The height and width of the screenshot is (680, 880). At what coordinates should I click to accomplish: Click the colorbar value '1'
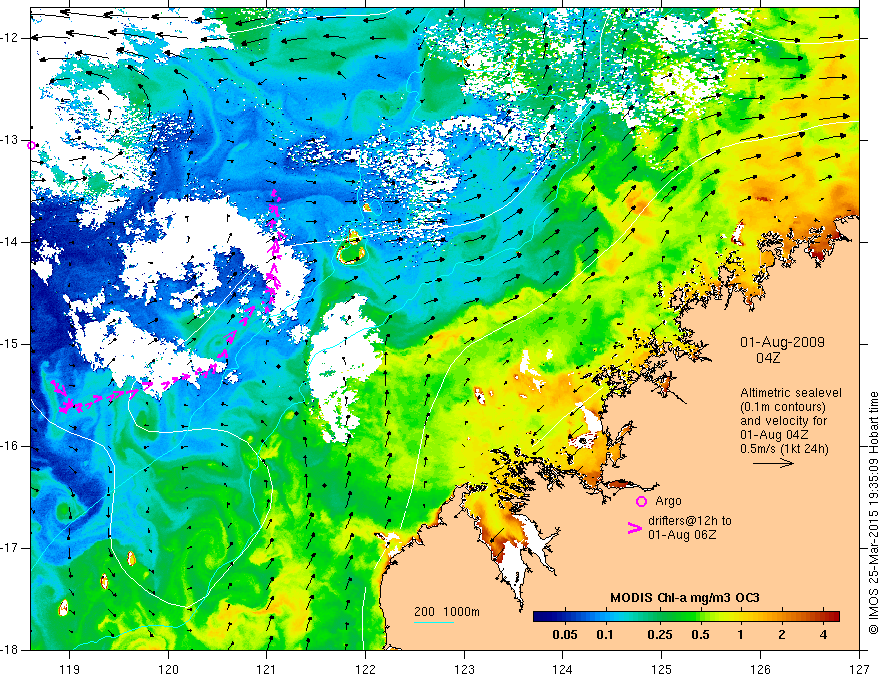741,635
